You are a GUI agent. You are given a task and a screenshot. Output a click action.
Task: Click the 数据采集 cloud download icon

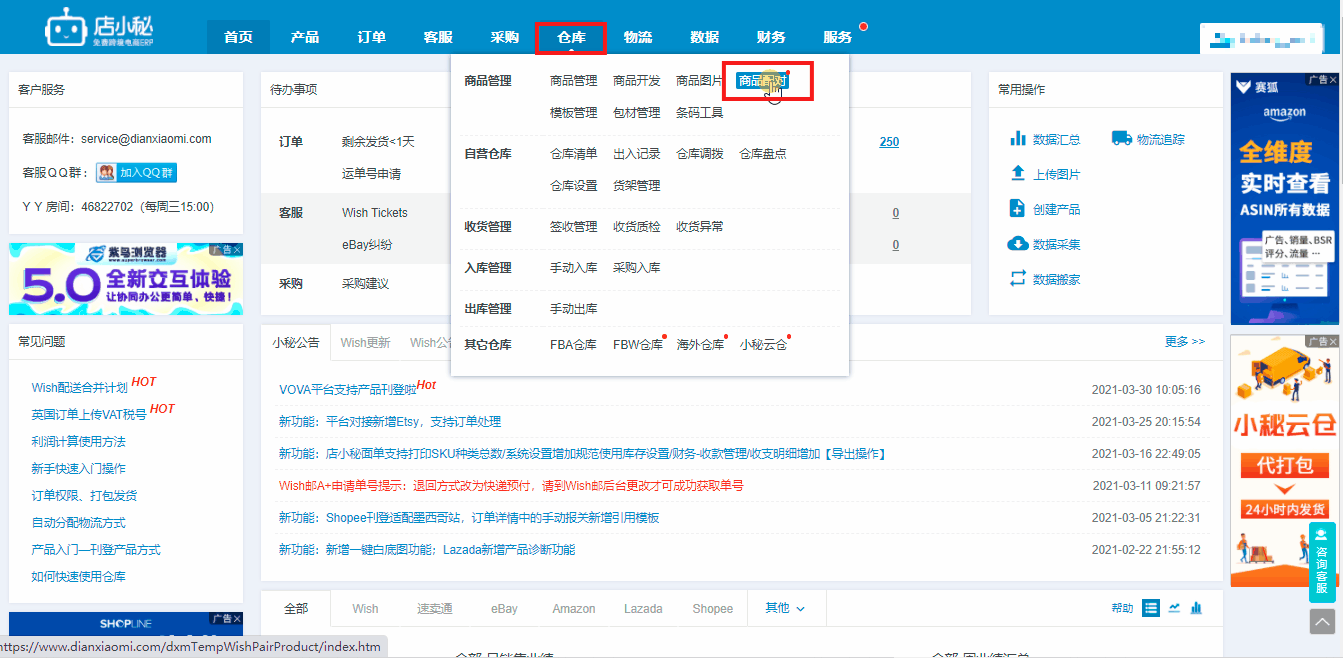coord(1018,244)
